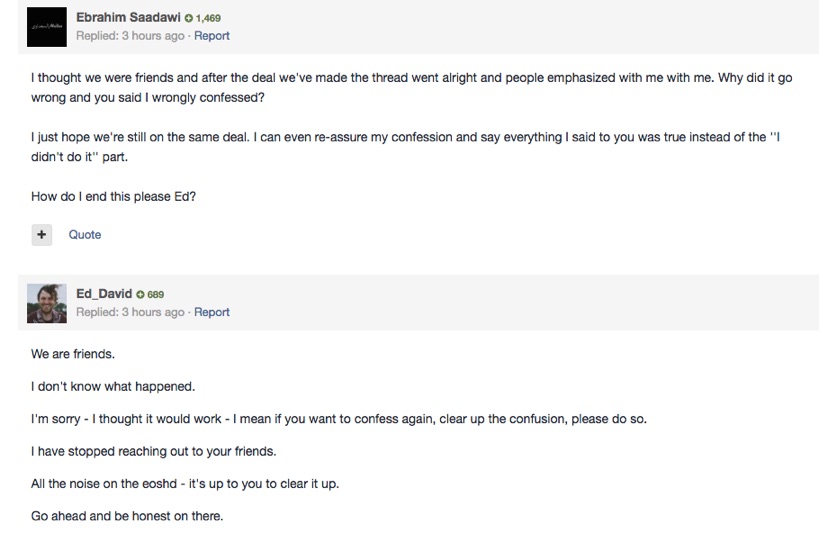Click 'Replied: 3 hours ago' on Ebrahim's post

click(x=130, y=36)
